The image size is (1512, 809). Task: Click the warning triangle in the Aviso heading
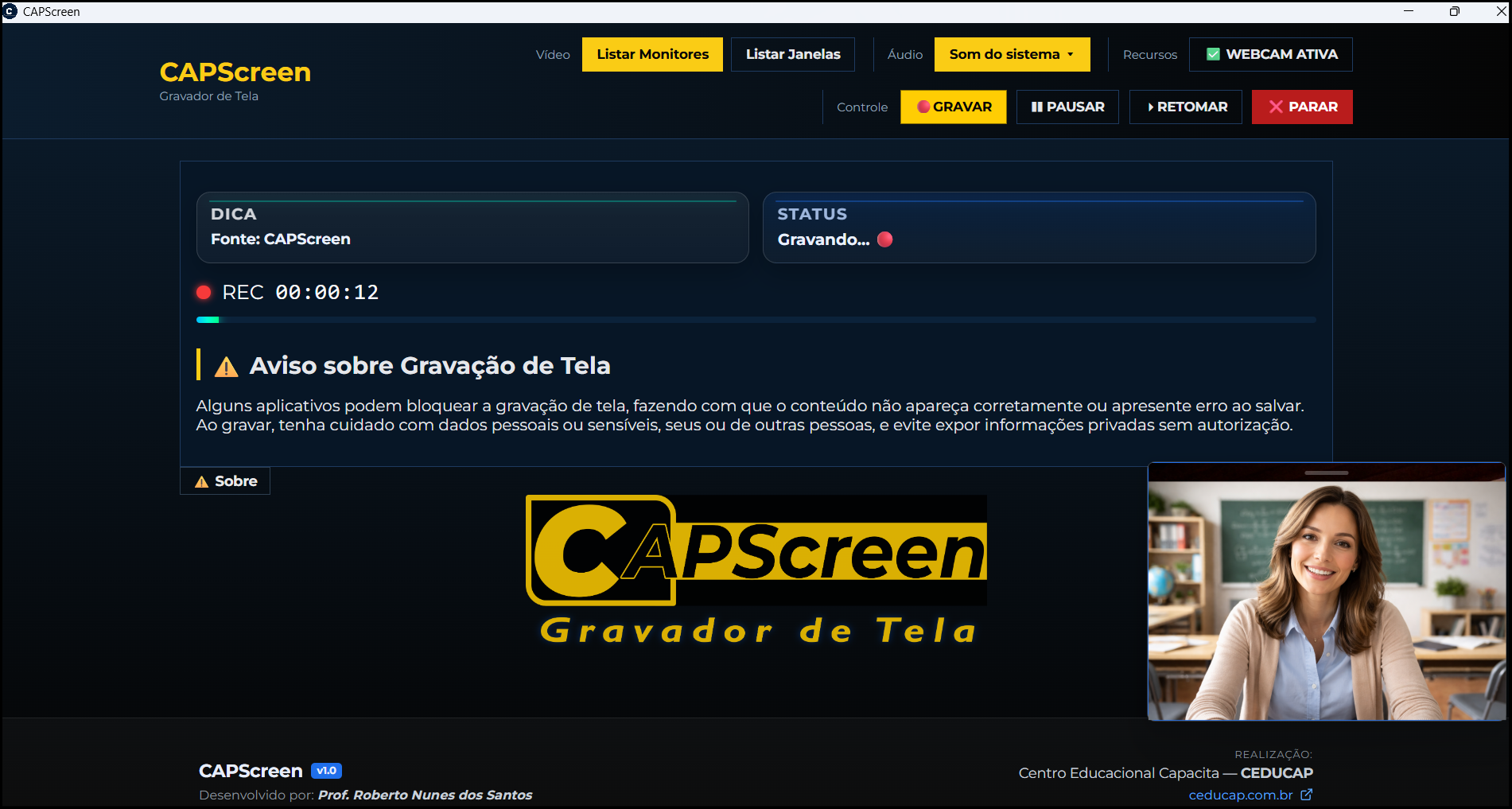[226, 367]
